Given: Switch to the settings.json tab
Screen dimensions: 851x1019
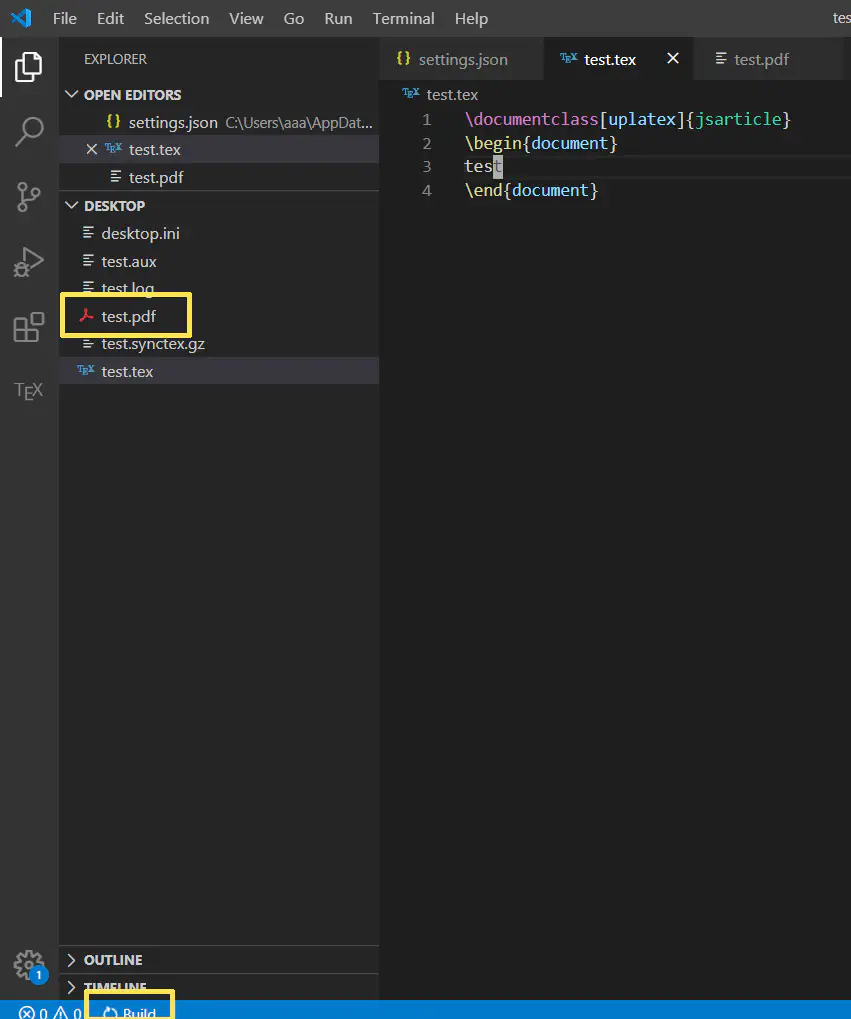Looking at the screenshot, I should pyautogui.click(x=461, y=58).
